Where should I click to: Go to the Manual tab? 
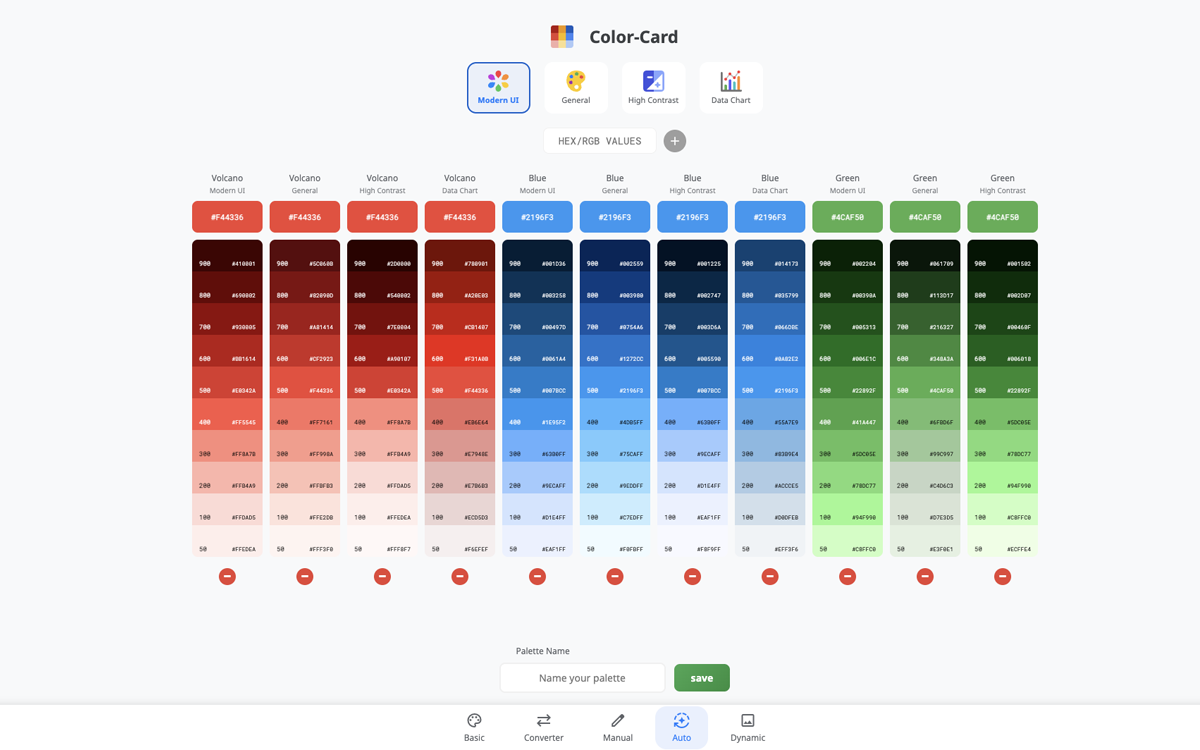[617, 727]
